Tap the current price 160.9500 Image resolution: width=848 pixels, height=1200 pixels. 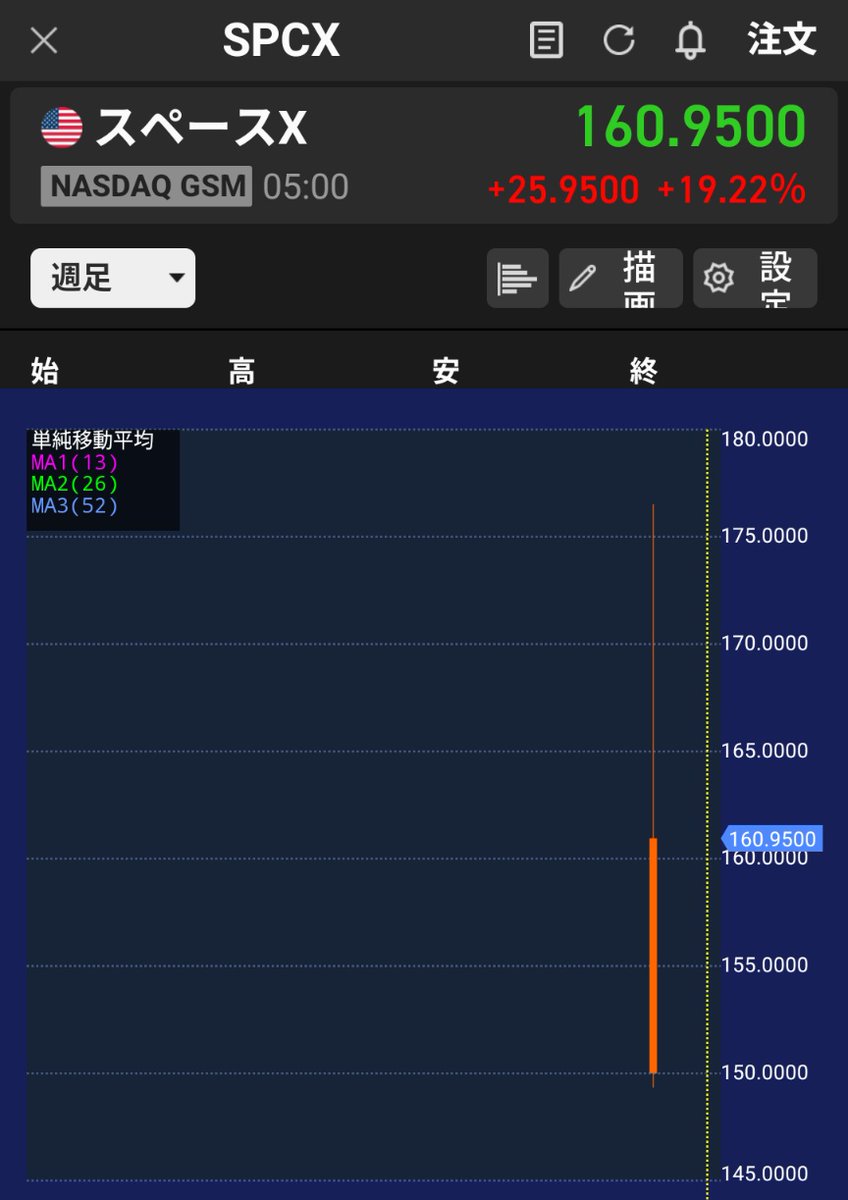691,127
